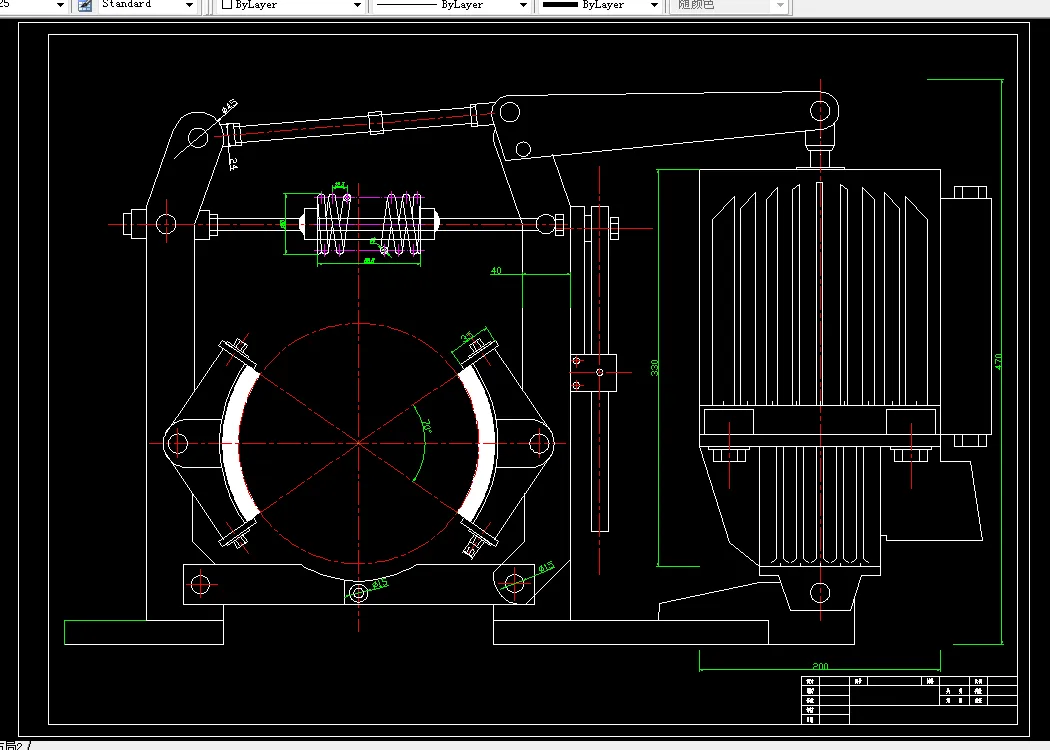
Task: Select the 24 dimension on the rod
Action: click(x=232, y=163)
